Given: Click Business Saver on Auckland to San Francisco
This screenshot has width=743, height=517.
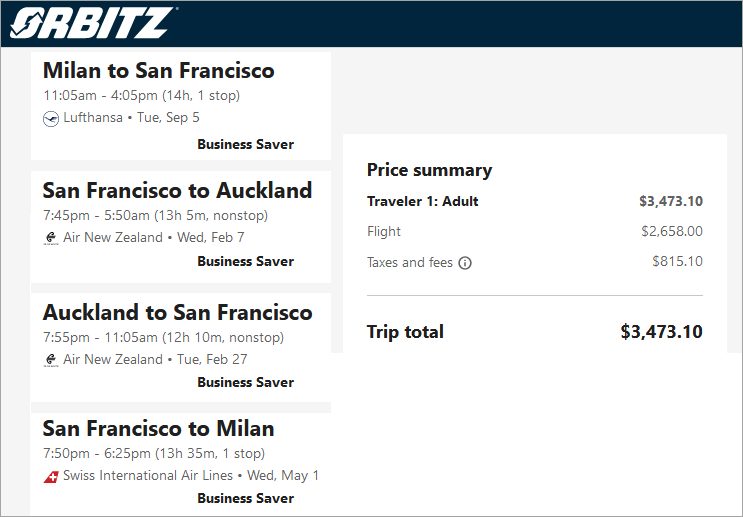Looking at the screenshot, I should tap(245, 382).
